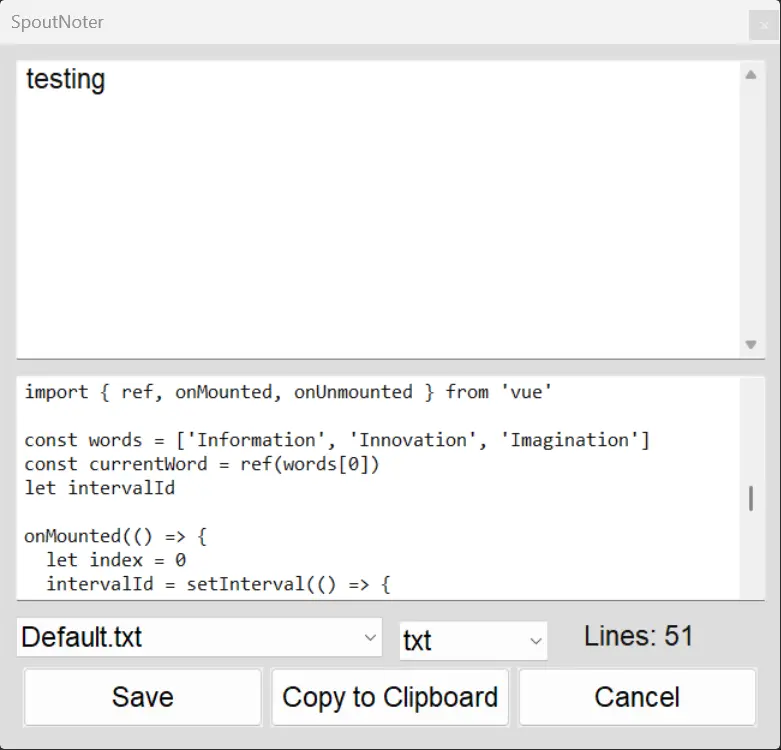
Task: Open the txt file type dropdown
Action: tap(473, 640)
